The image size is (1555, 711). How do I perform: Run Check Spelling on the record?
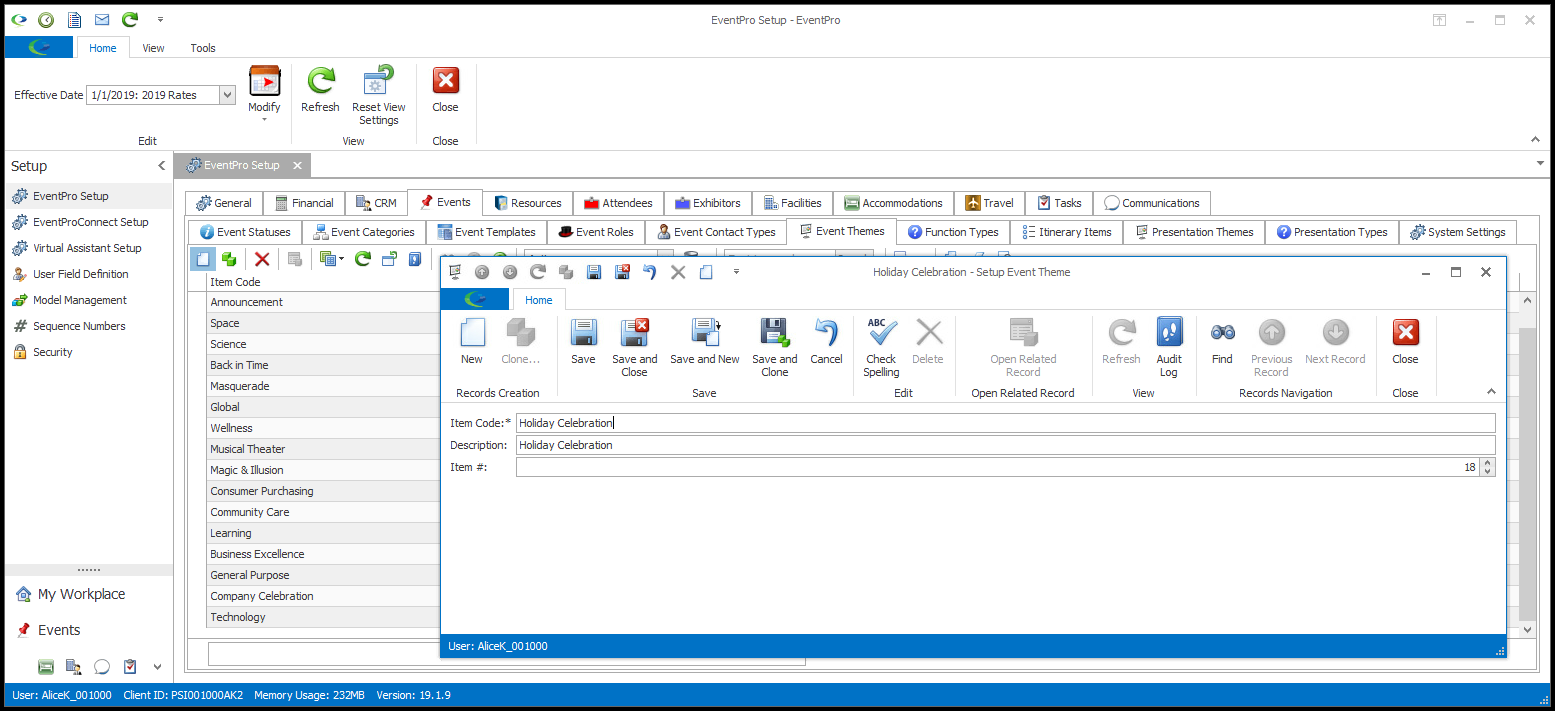pos(882,348)
